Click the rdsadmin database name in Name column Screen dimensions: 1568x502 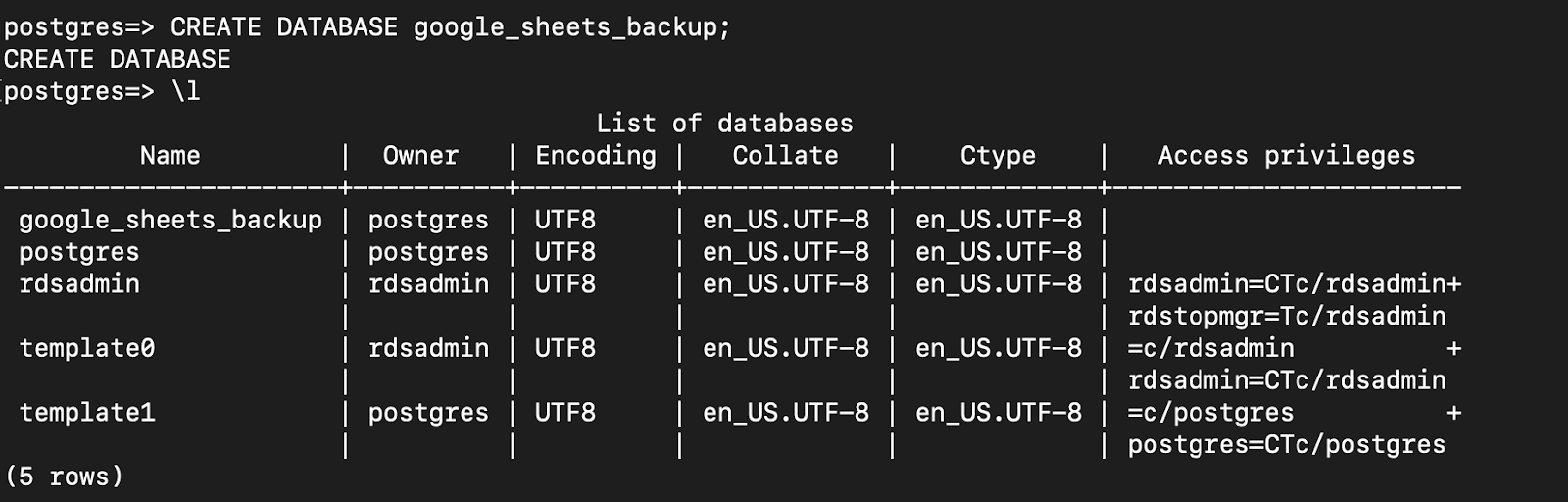[79, 284]
